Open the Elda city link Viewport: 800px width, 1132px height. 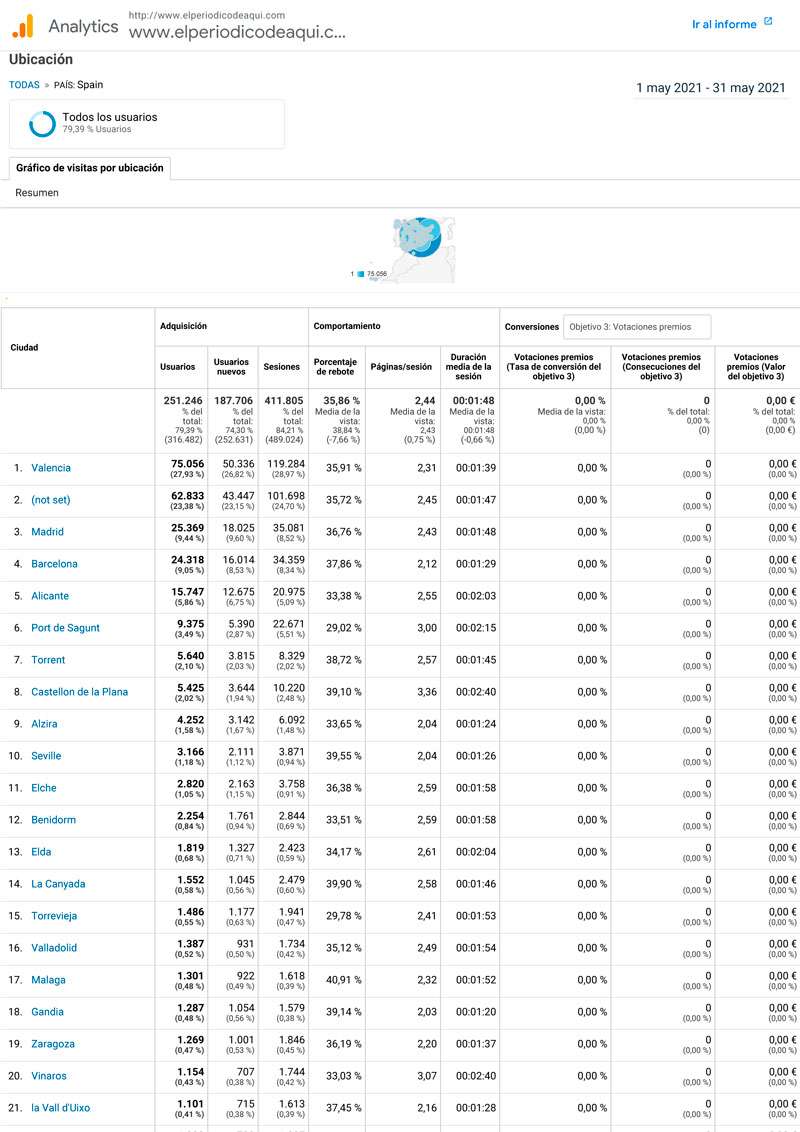[x=41, y=852]
